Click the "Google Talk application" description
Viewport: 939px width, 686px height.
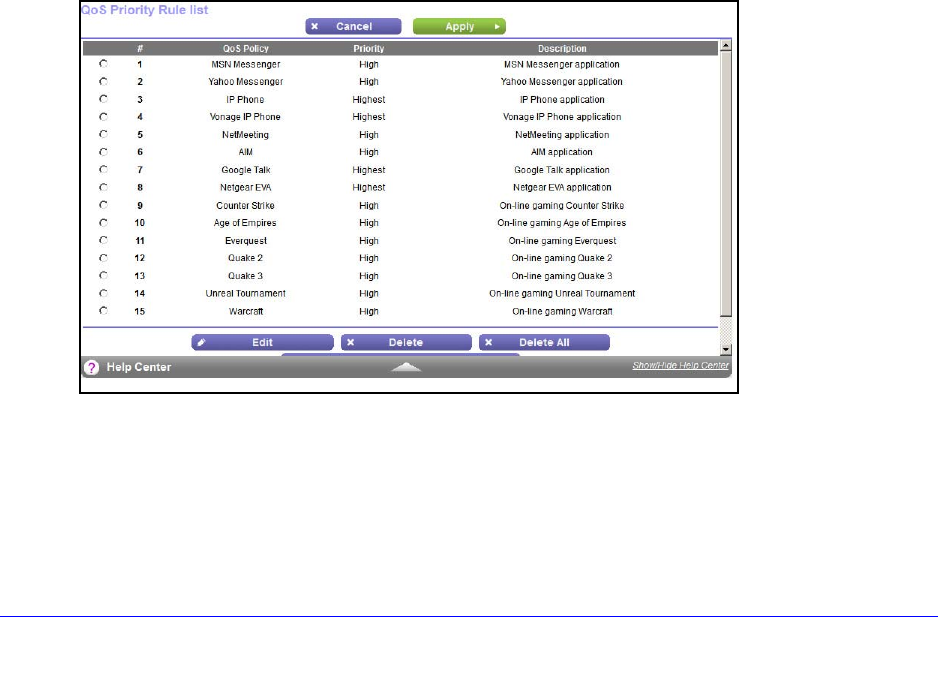coord(562,170)
